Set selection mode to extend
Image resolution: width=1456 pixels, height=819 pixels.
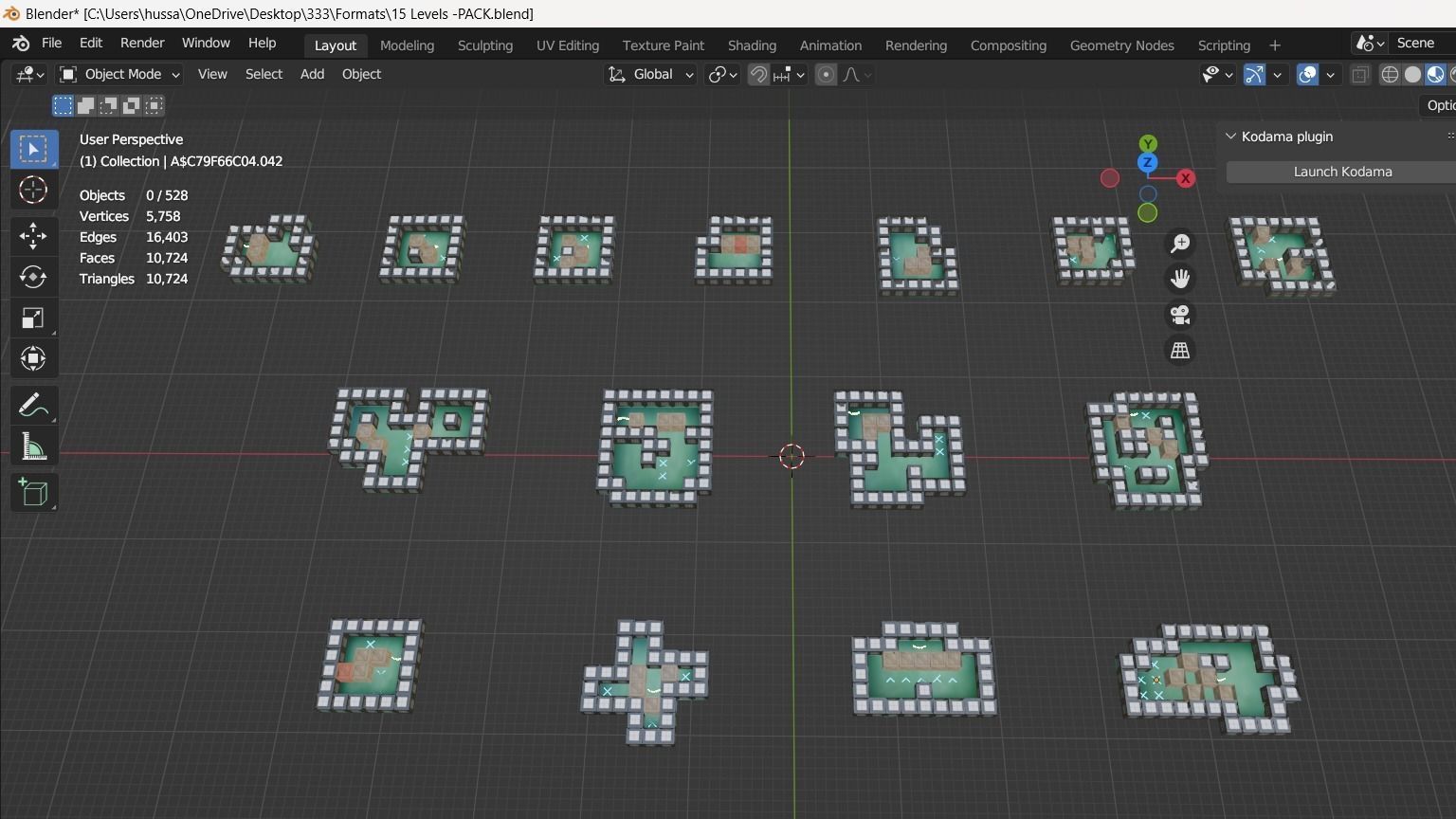85,105
